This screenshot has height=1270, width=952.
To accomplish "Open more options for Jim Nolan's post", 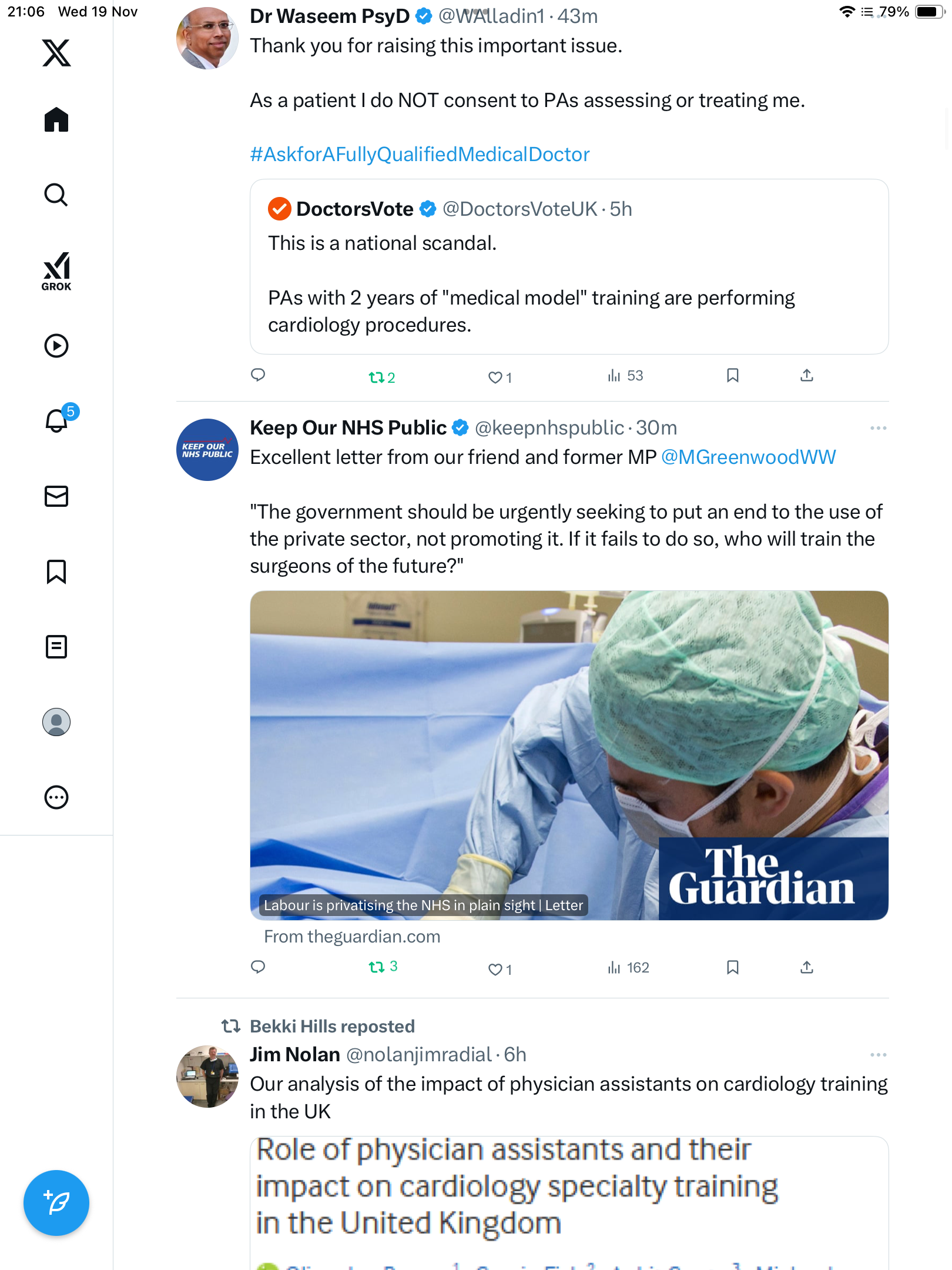I will [878, 1055].
